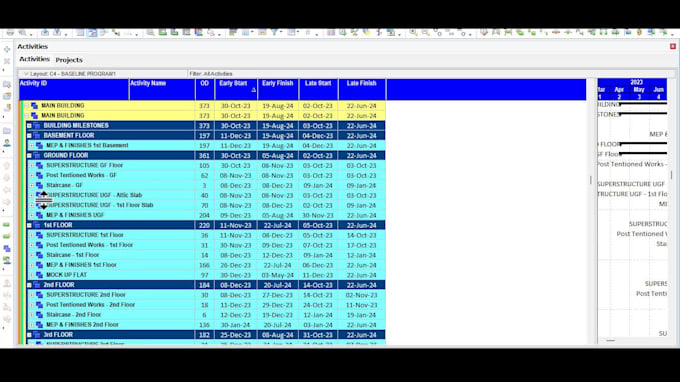680x382 pixels.
Task: Collapse the 1st FLOOR group
Action: coord(29,225)
